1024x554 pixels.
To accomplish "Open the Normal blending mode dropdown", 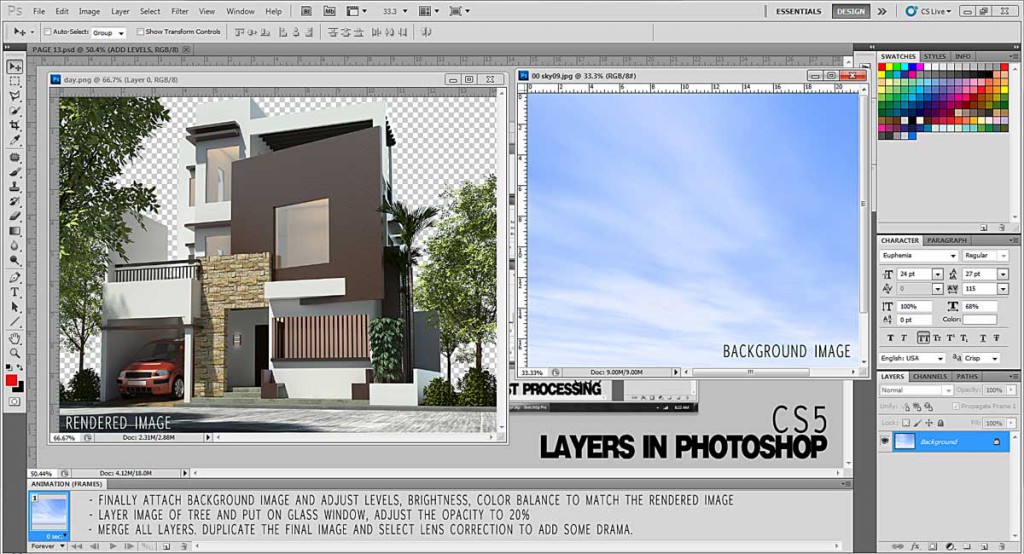I will tap(916, 390).
